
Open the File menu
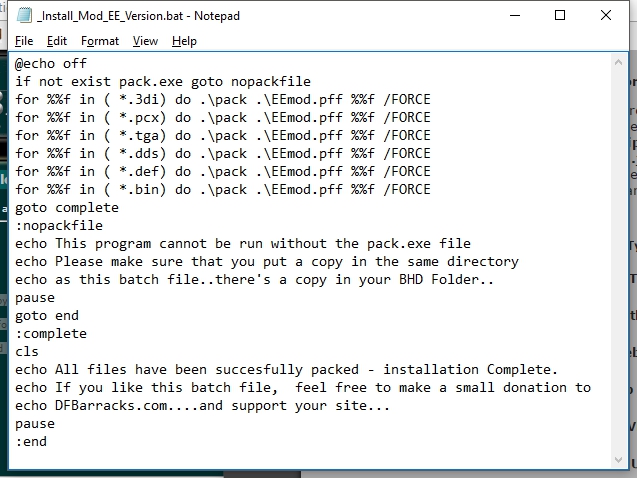pyautogui.click(x=24, y=41)
